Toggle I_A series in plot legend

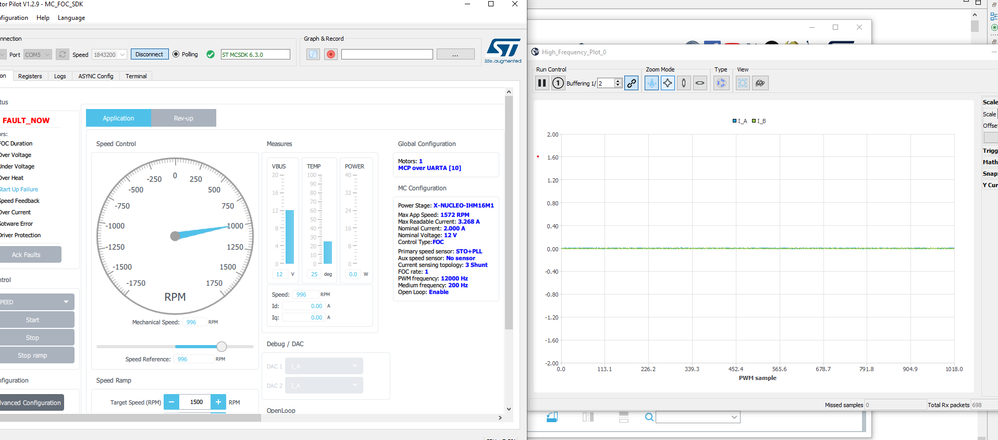point(740,121)
